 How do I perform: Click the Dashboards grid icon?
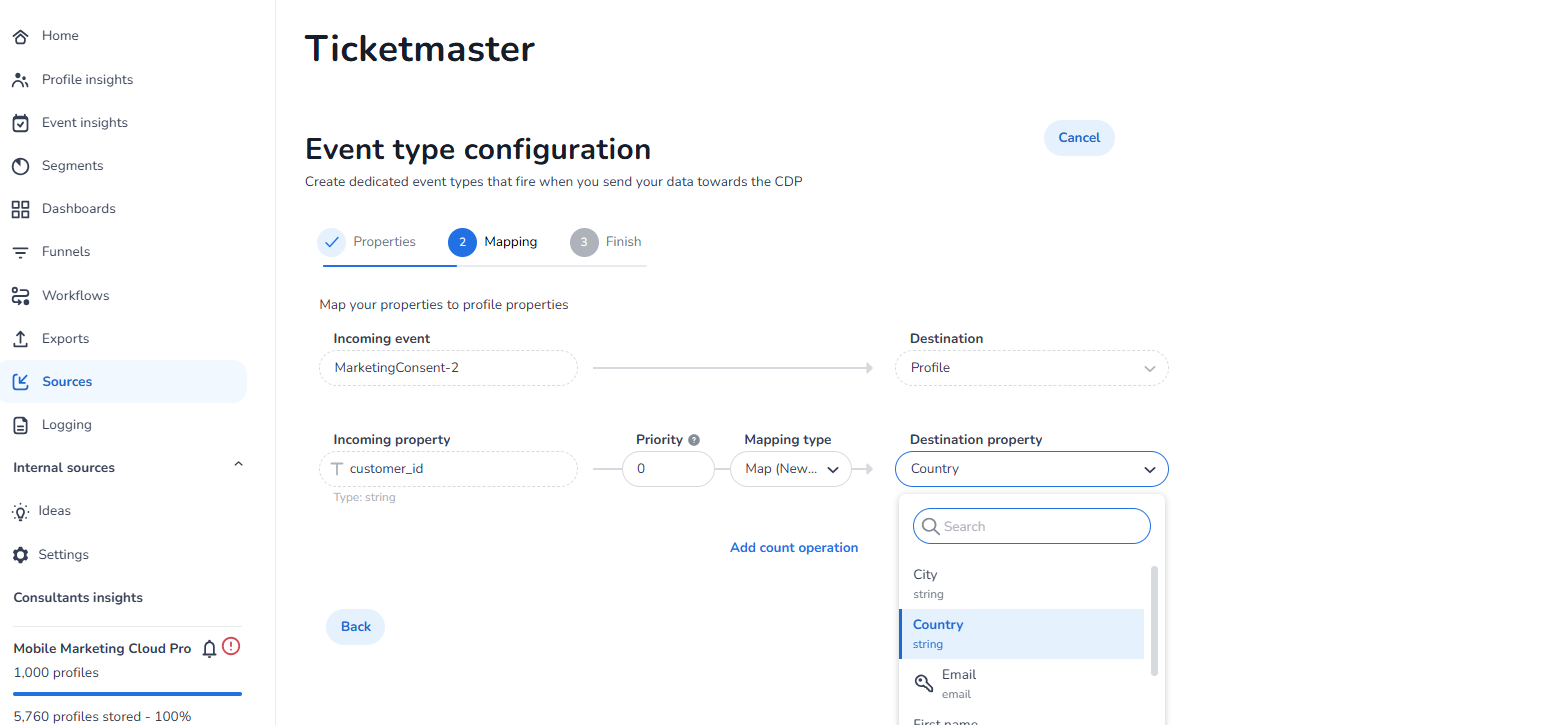(20, 209)
